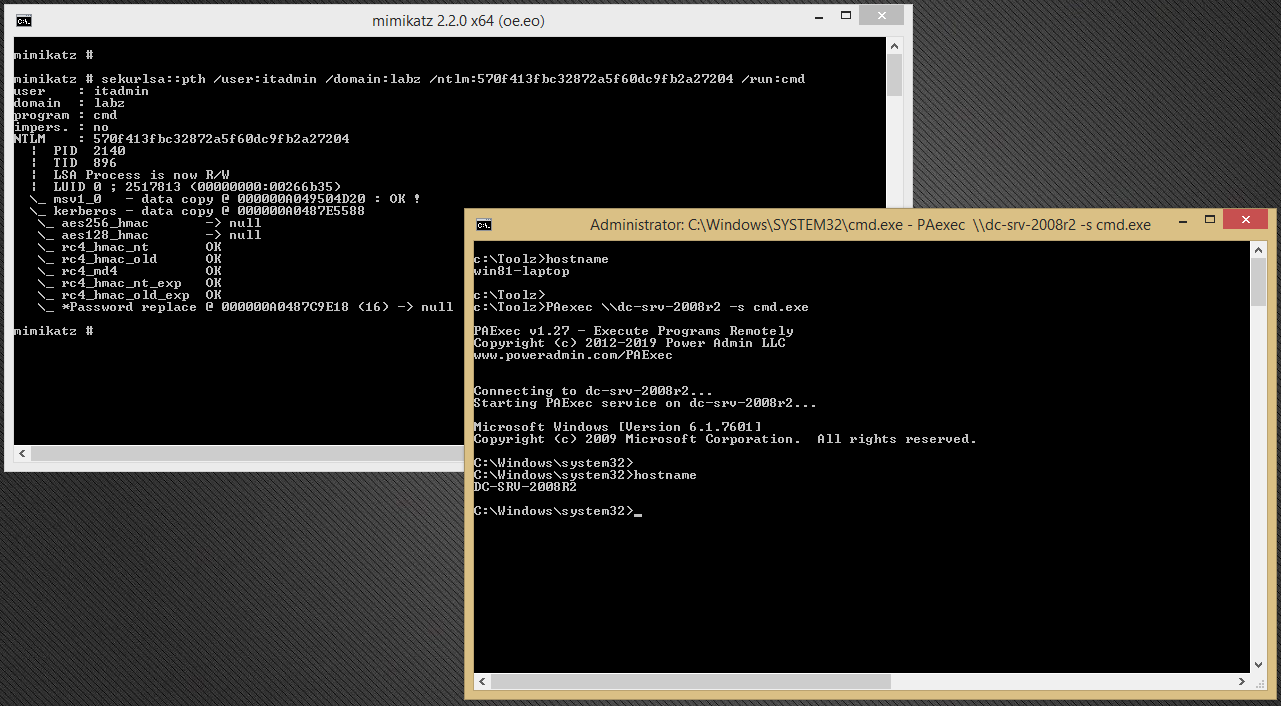Click the rc4_hmac_old_exp OK line
Viewport: 1281px width, 706px height.
(x=129, y=295)
